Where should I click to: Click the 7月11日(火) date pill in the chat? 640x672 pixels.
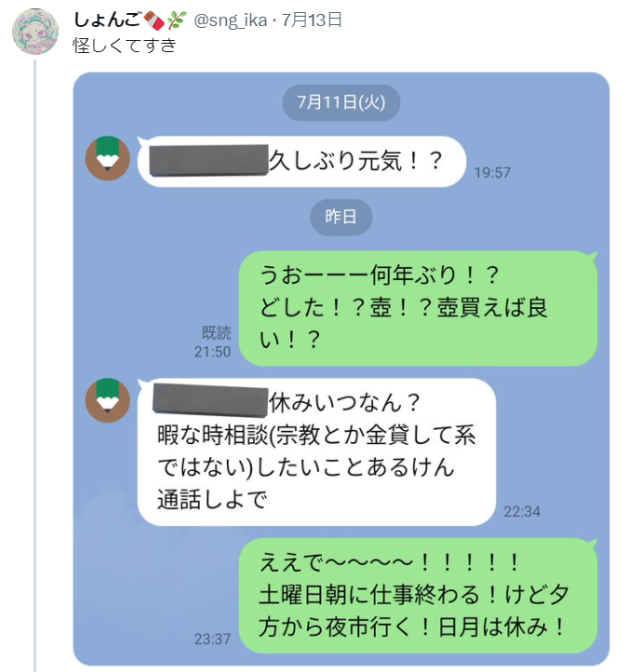point(341,101)
